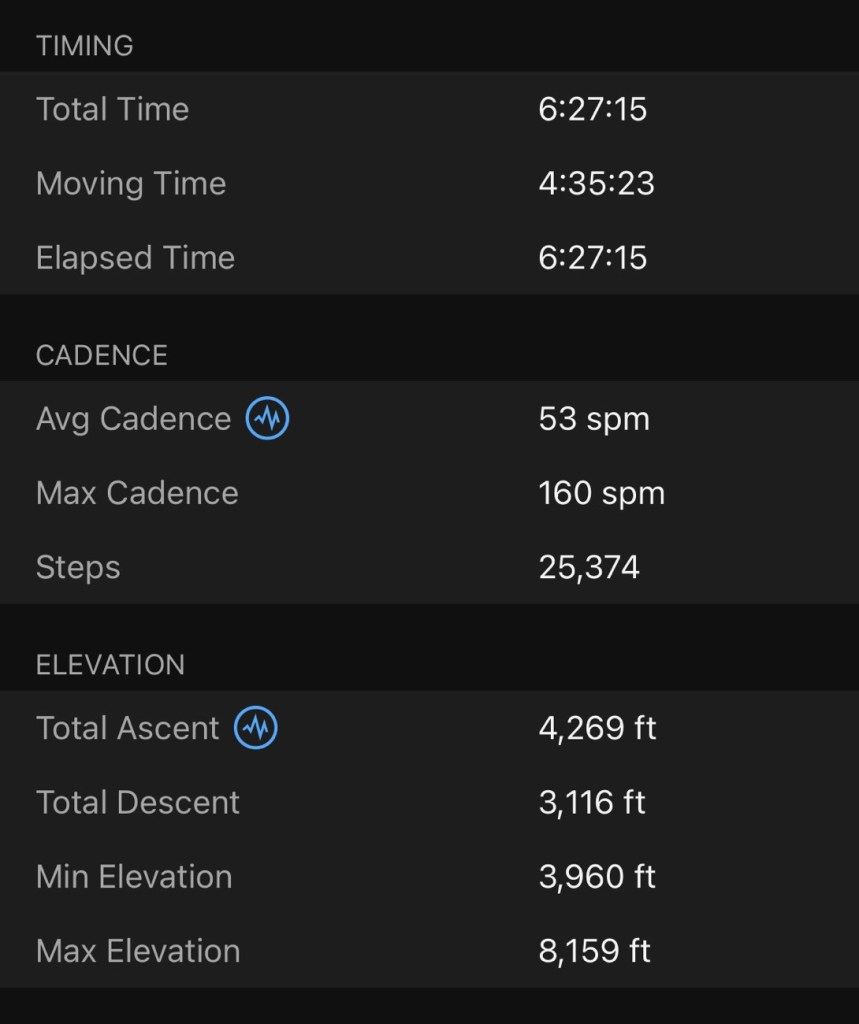Viewport: 859px width, 1024px height.
Task: Tap the Total Ascent info icon
Action: point(256,729)
